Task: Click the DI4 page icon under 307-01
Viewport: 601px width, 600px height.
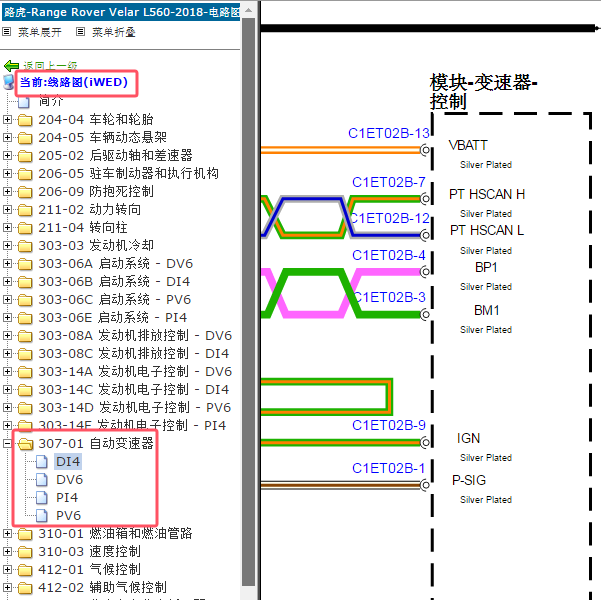Action: 42,462
